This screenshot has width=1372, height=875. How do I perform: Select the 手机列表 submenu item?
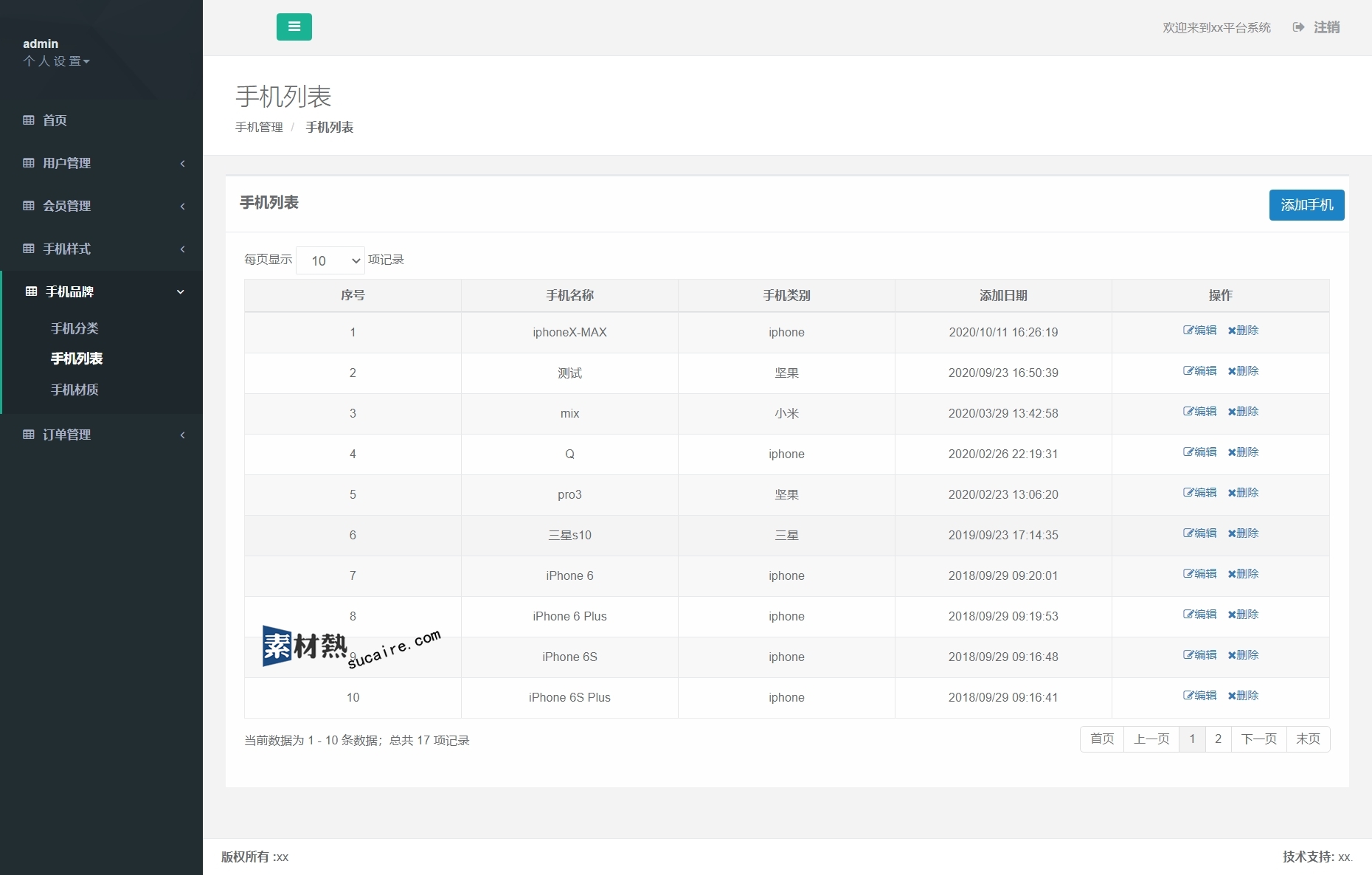77,359
